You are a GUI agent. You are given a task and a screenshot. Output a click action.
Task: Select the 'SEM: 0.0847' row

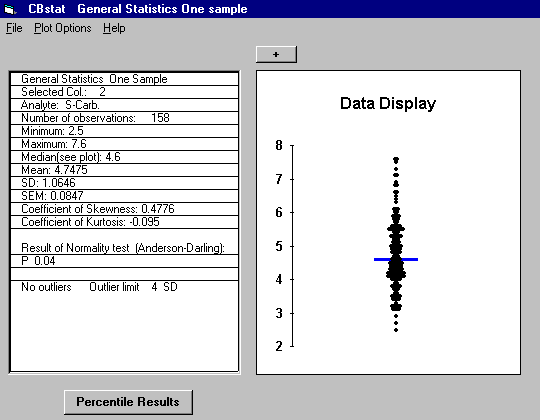coord(124,196)
